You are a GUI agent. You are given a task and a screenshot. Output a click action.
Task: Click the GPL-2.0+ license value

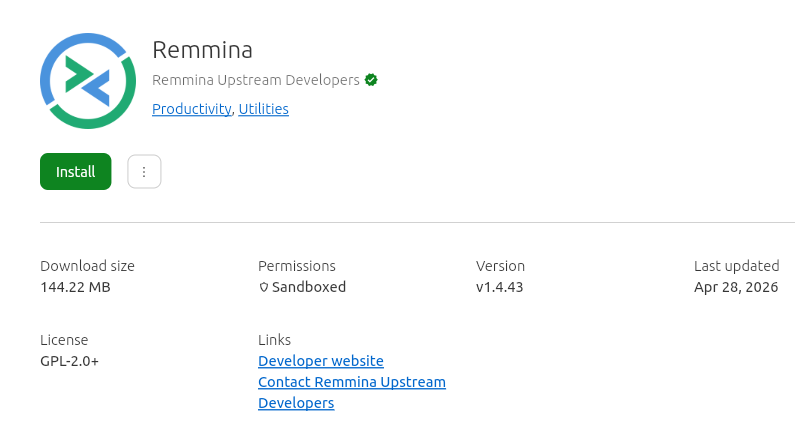tap(69, 361)
